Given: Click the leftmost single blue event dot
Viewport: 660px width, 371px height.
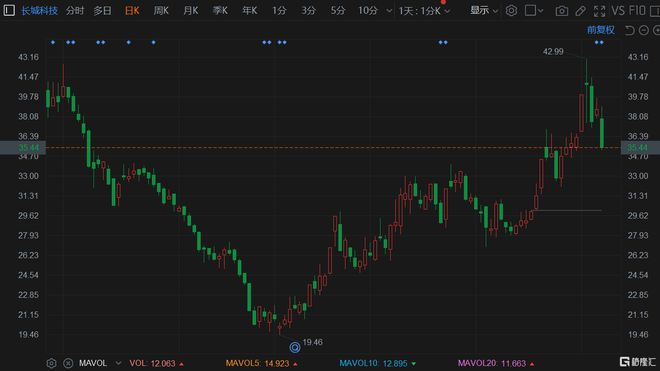Looking at the screenshot, I should (x=53, y=43).
